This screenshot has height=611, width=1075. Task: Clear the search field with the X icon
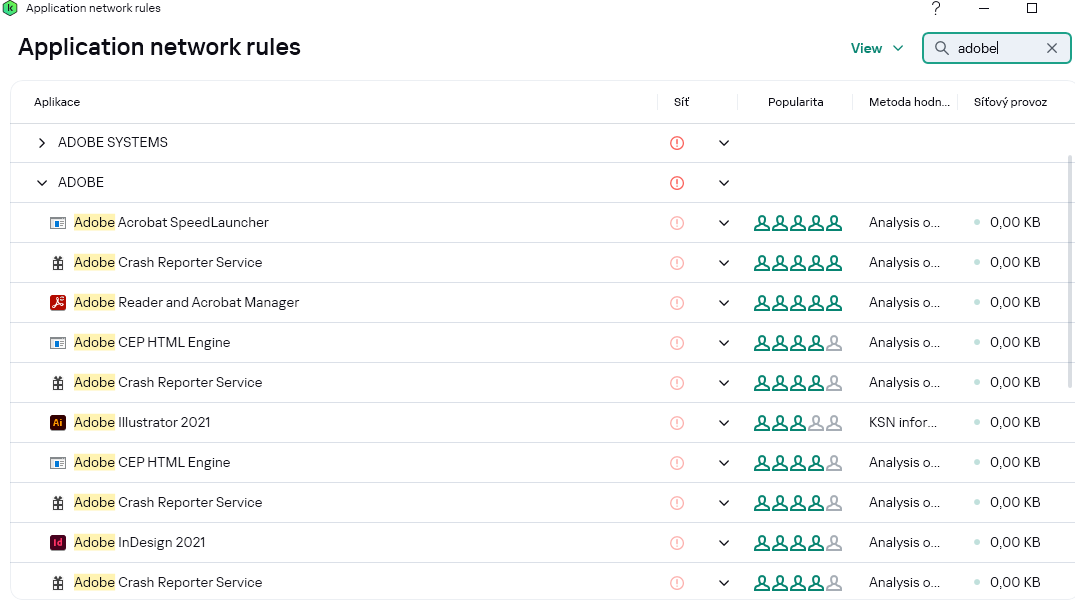1052,48
